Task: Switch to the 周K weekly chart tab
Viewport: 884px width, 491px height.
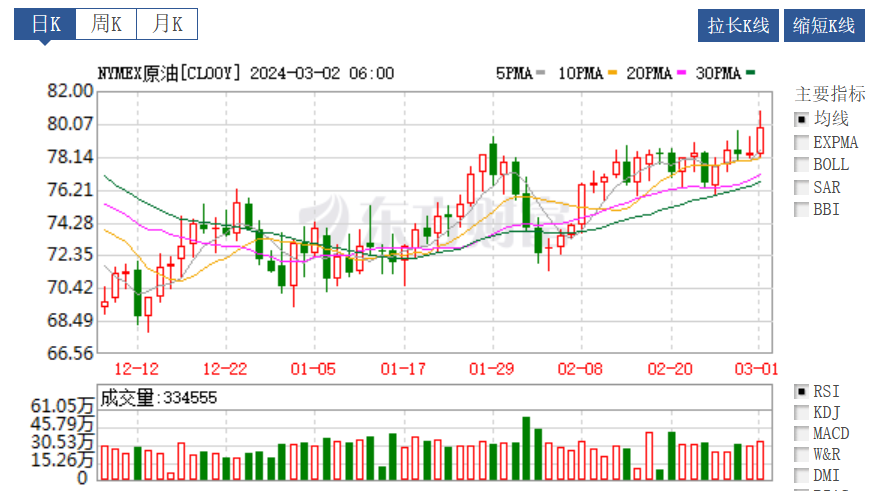Action: point(106,24)
